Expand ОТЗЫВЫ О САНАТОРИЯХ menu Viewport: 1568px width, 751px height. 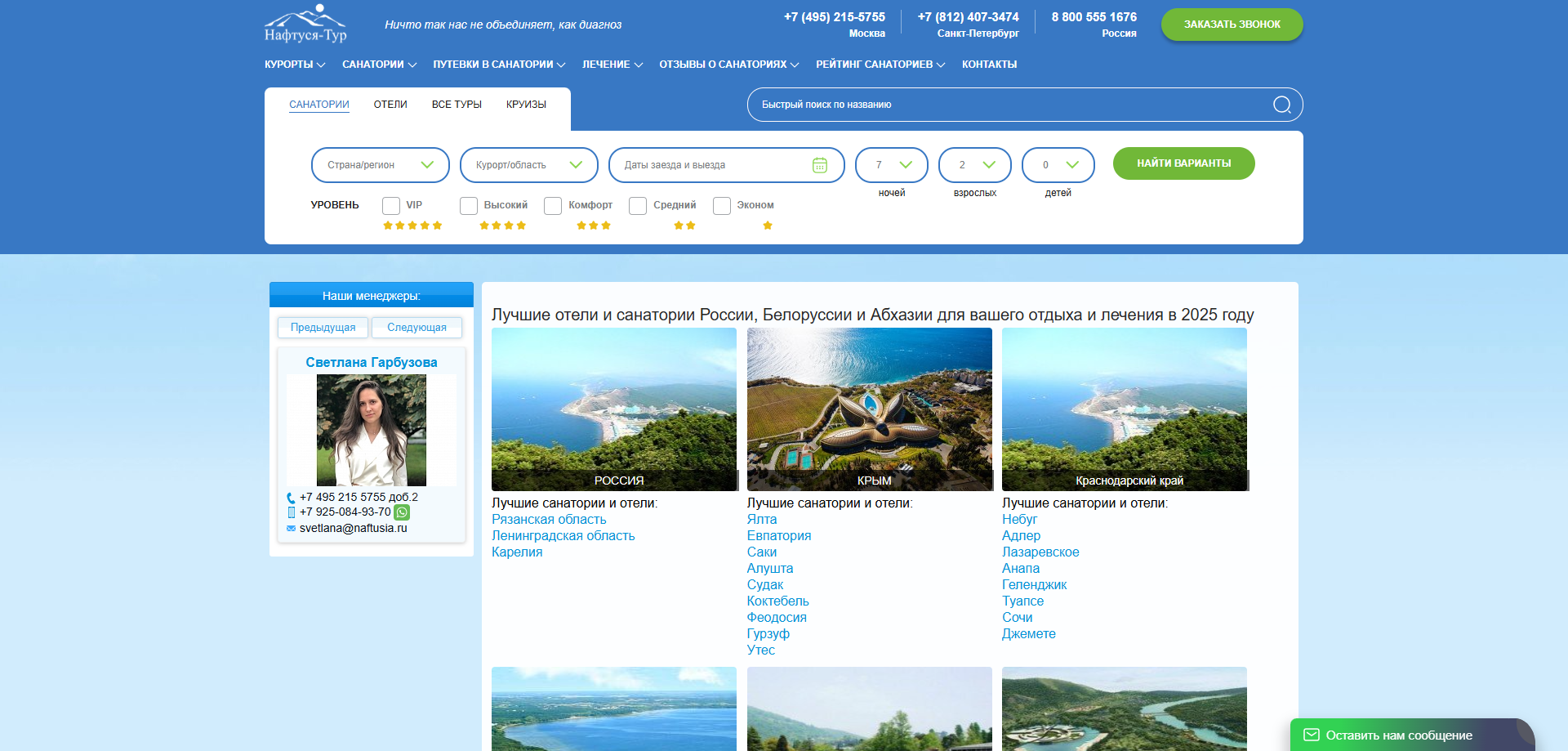[729, 65]
